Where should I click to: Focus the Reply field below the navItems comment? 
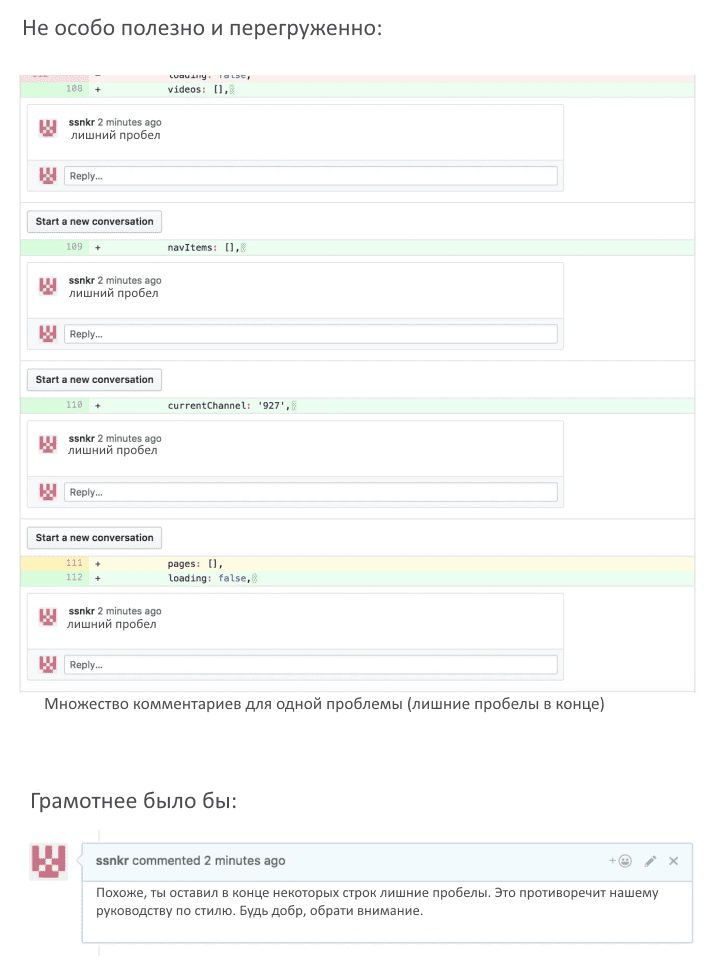[310, 334]
